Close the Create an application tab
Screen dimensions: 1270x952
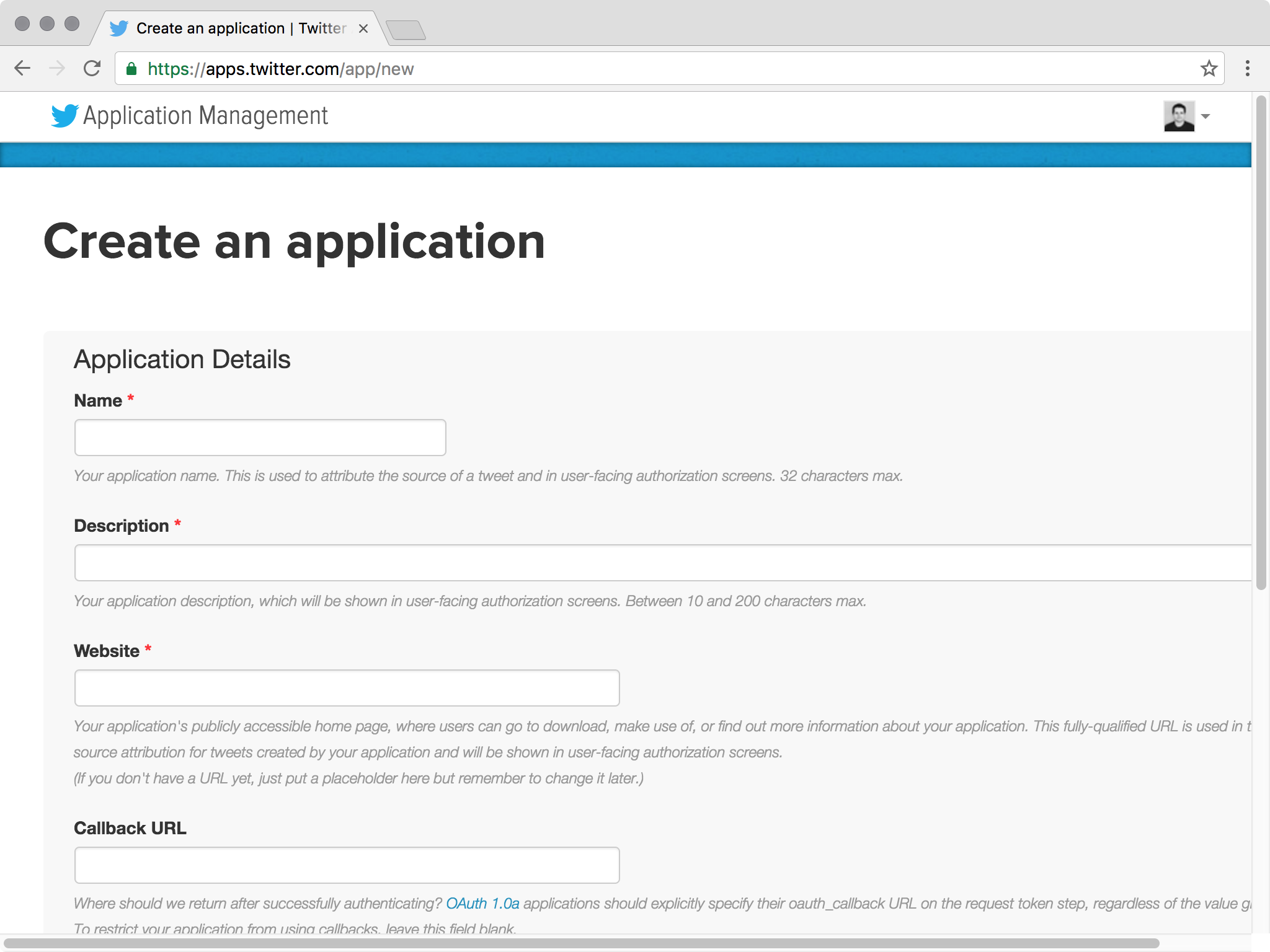[363, 29]
